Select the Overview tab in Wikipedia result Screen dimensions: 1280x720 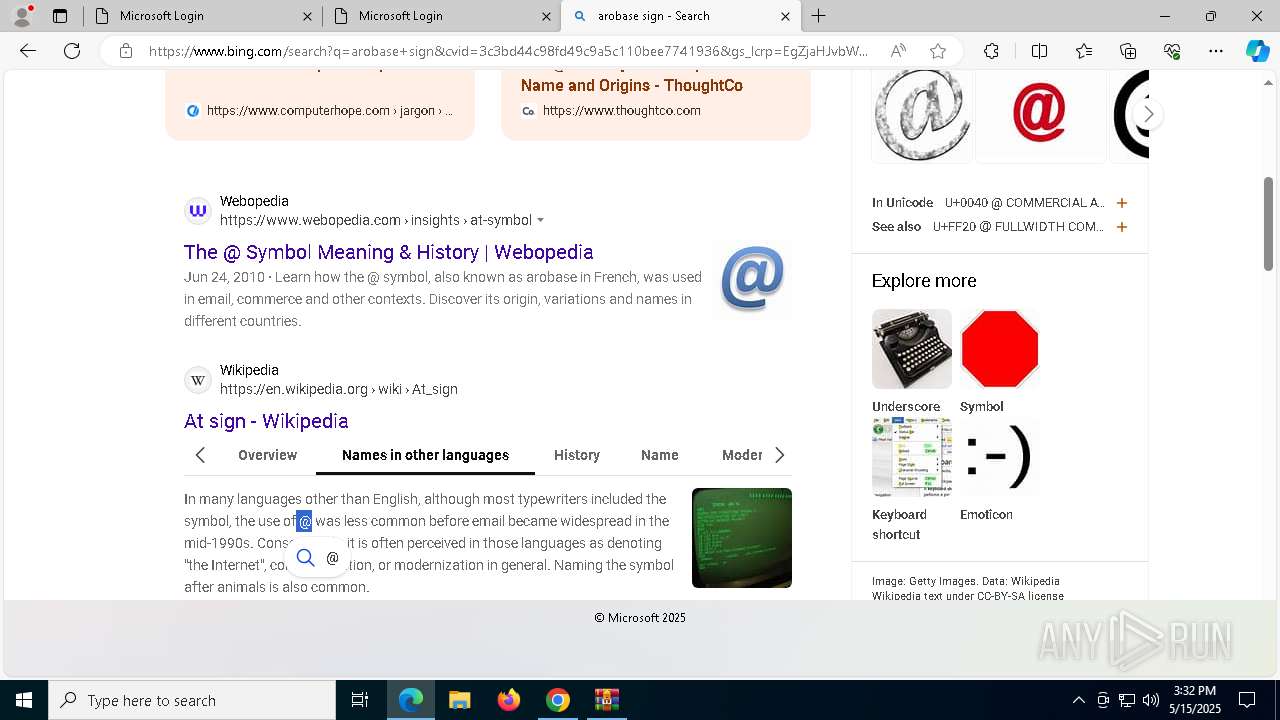pos(267,455)
